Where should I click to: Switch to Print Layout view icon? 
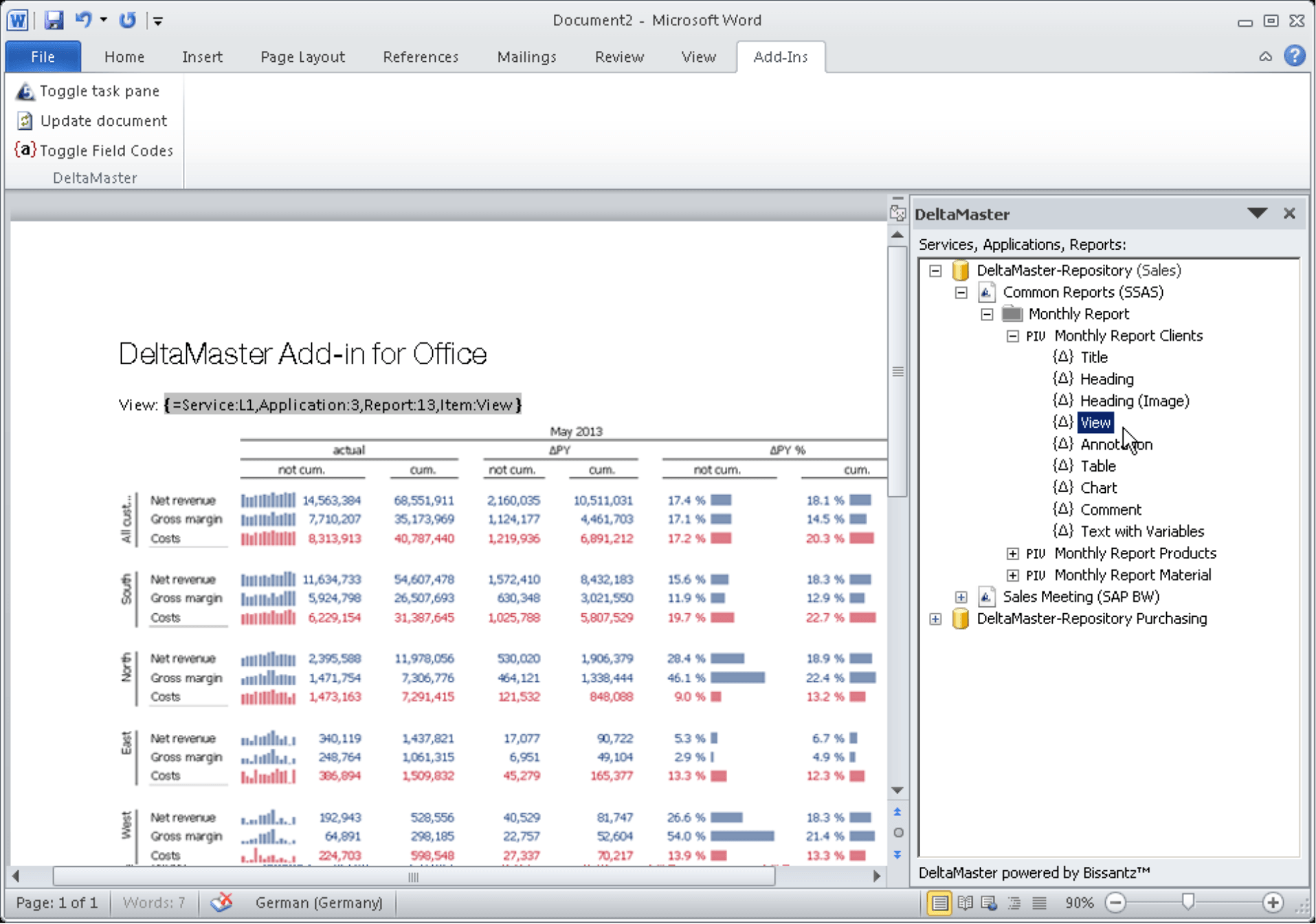[939, 903]
